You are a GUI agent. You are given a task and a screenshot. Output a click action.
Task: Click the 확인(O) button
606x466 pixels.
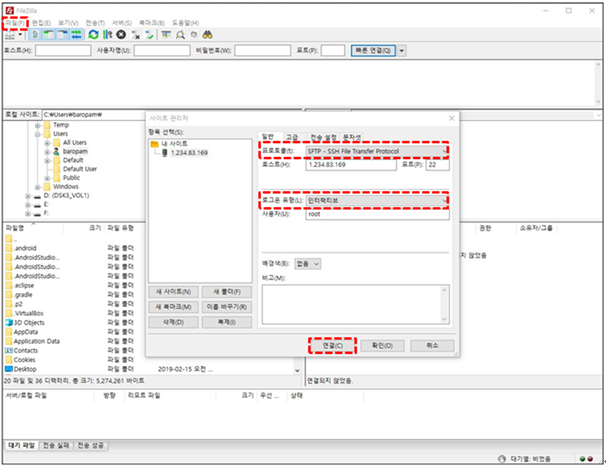[x=383, y=346]
